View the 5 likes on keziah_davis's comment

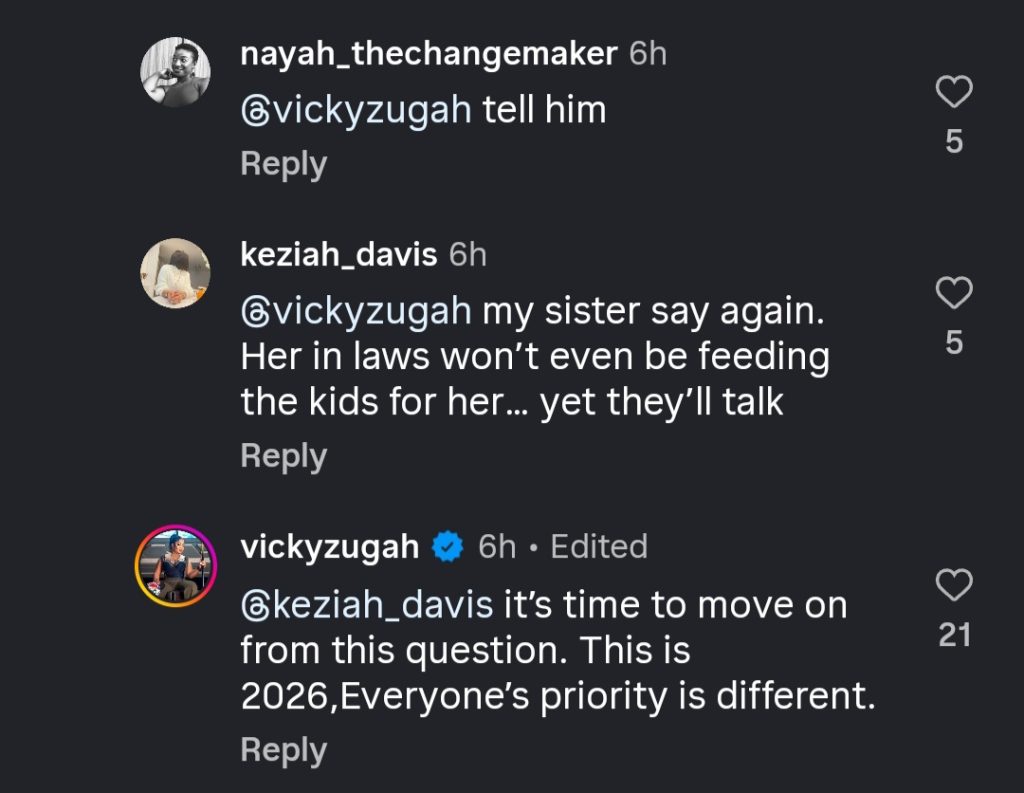coord(954,343)
